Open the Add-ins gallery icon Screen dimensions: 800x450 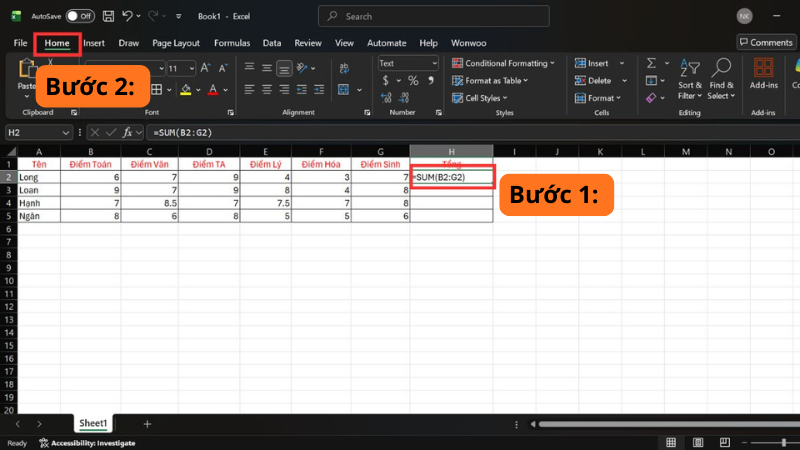click(763, 68)
